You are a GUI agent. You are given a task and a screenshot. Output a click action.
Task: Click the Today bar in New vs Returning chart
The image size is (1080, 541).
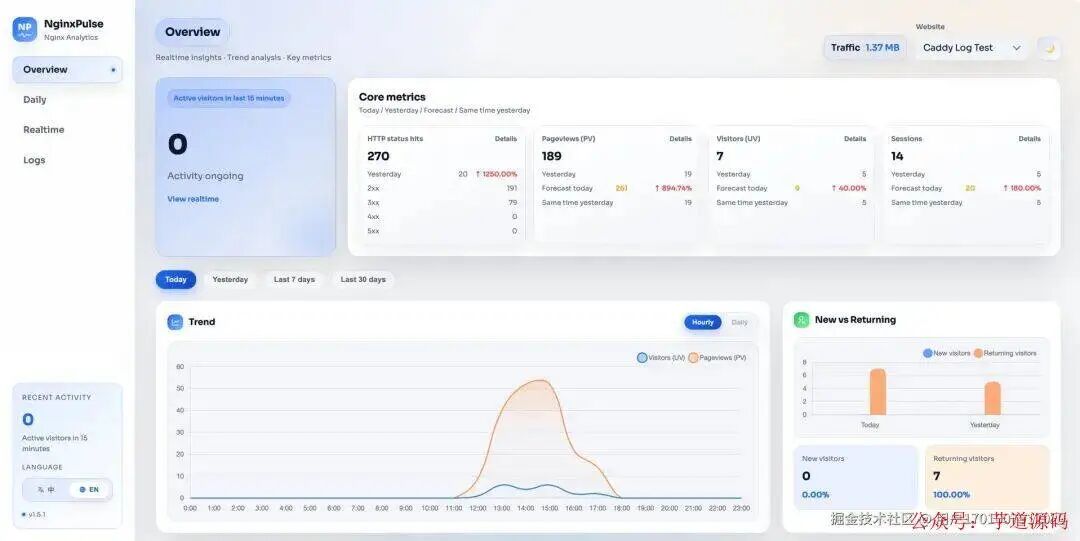click(x=878, y=391)
